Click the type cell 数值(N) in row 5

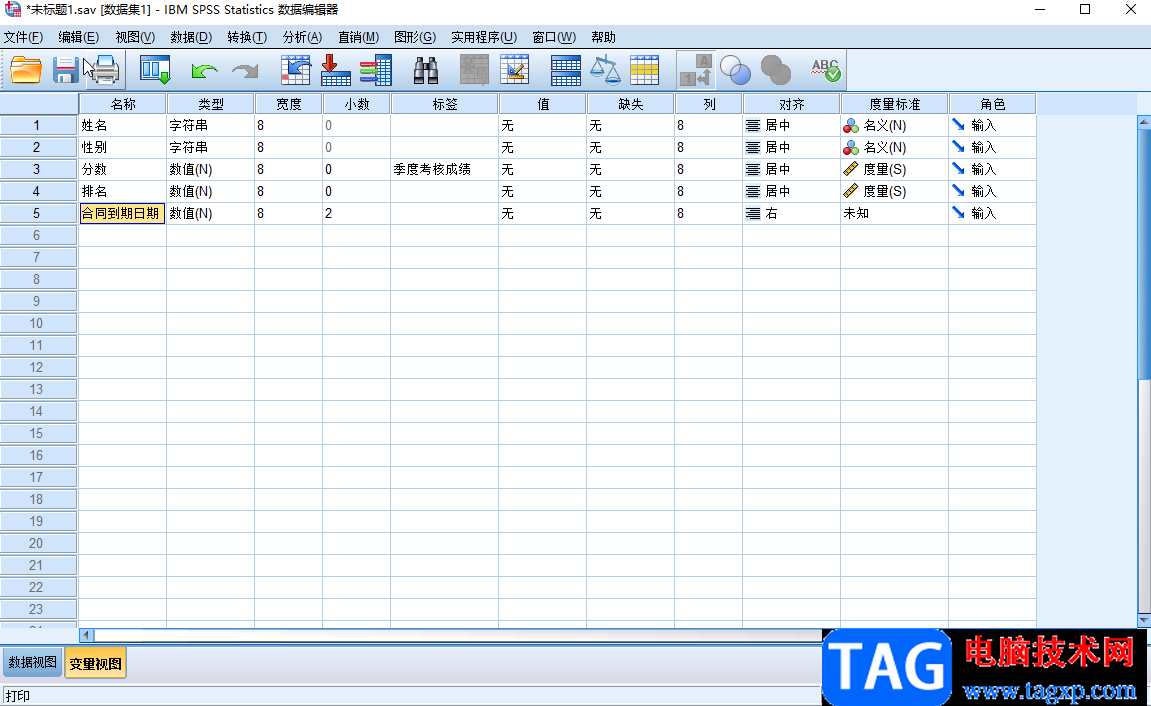[x=211, y=214]
